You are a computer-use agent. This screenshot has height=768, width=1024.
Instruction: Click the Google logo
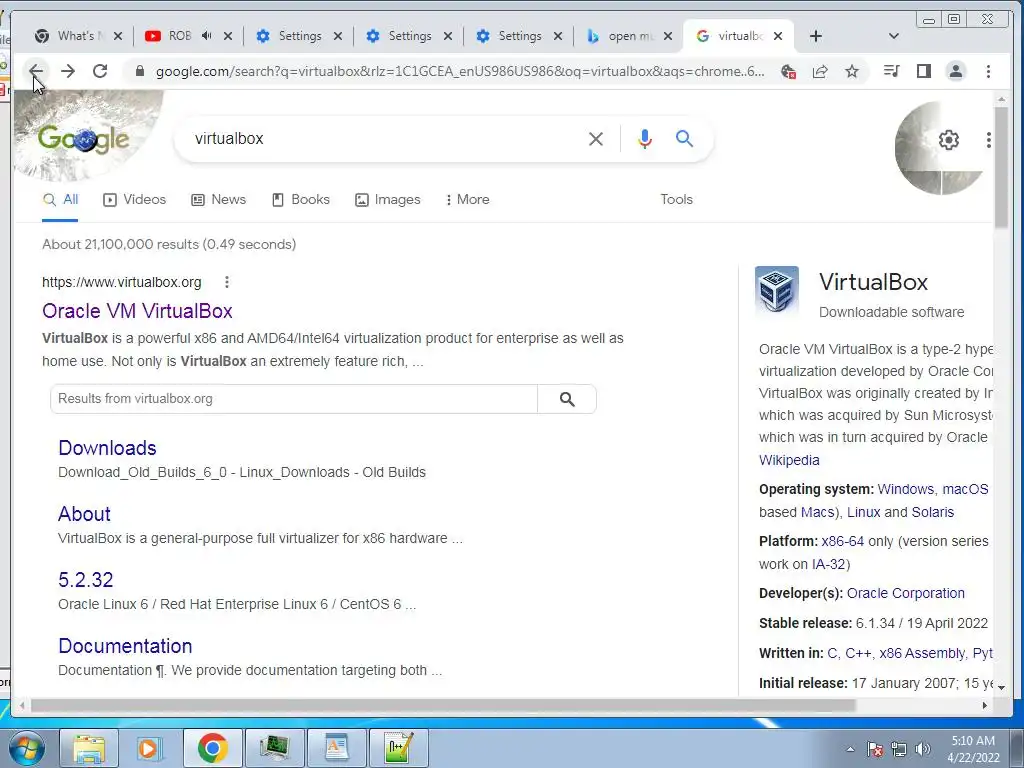click(x=84, y=138)
